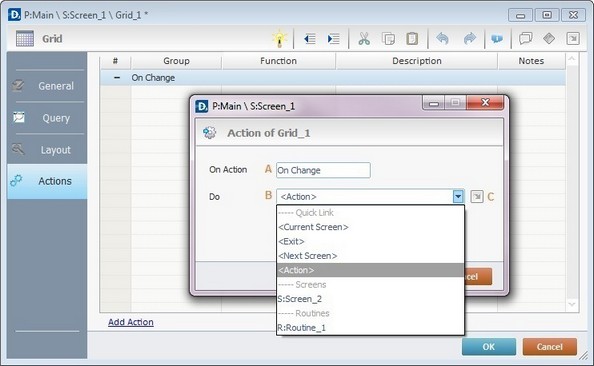Click the indent icon in toolbar
This screenshot has width=594, height=366.
pyautogui.click(x=333, y=39)
